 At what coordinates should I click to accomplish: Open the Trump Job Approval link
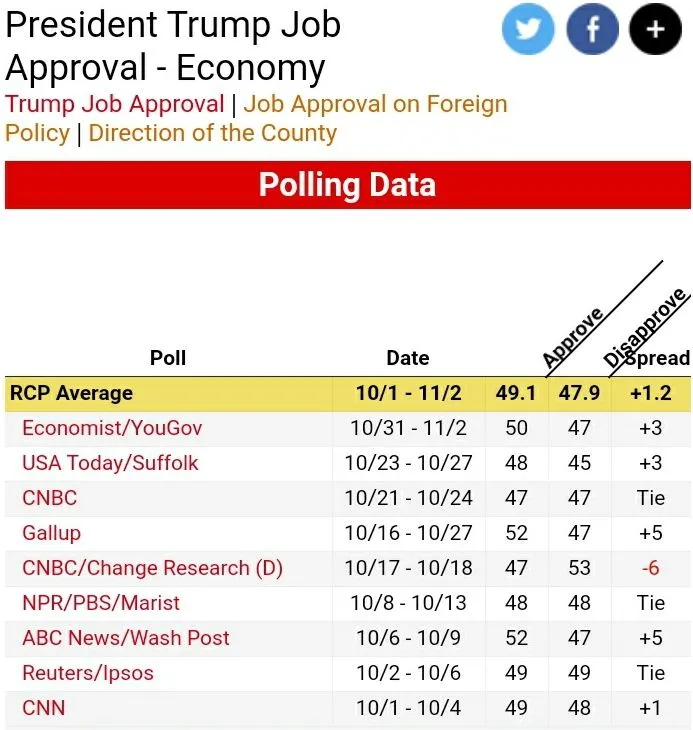(115, 104)
